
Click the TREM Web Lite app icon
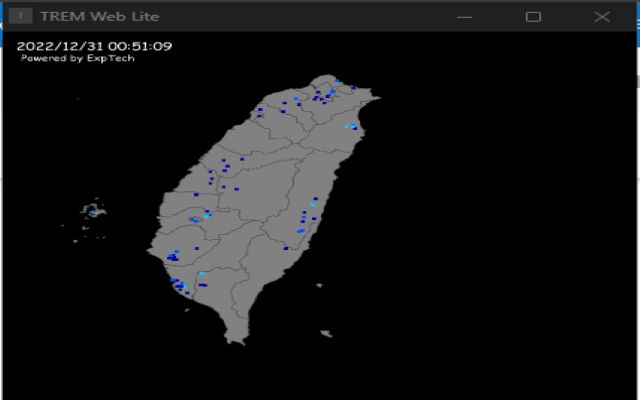[x=20, y=16]
